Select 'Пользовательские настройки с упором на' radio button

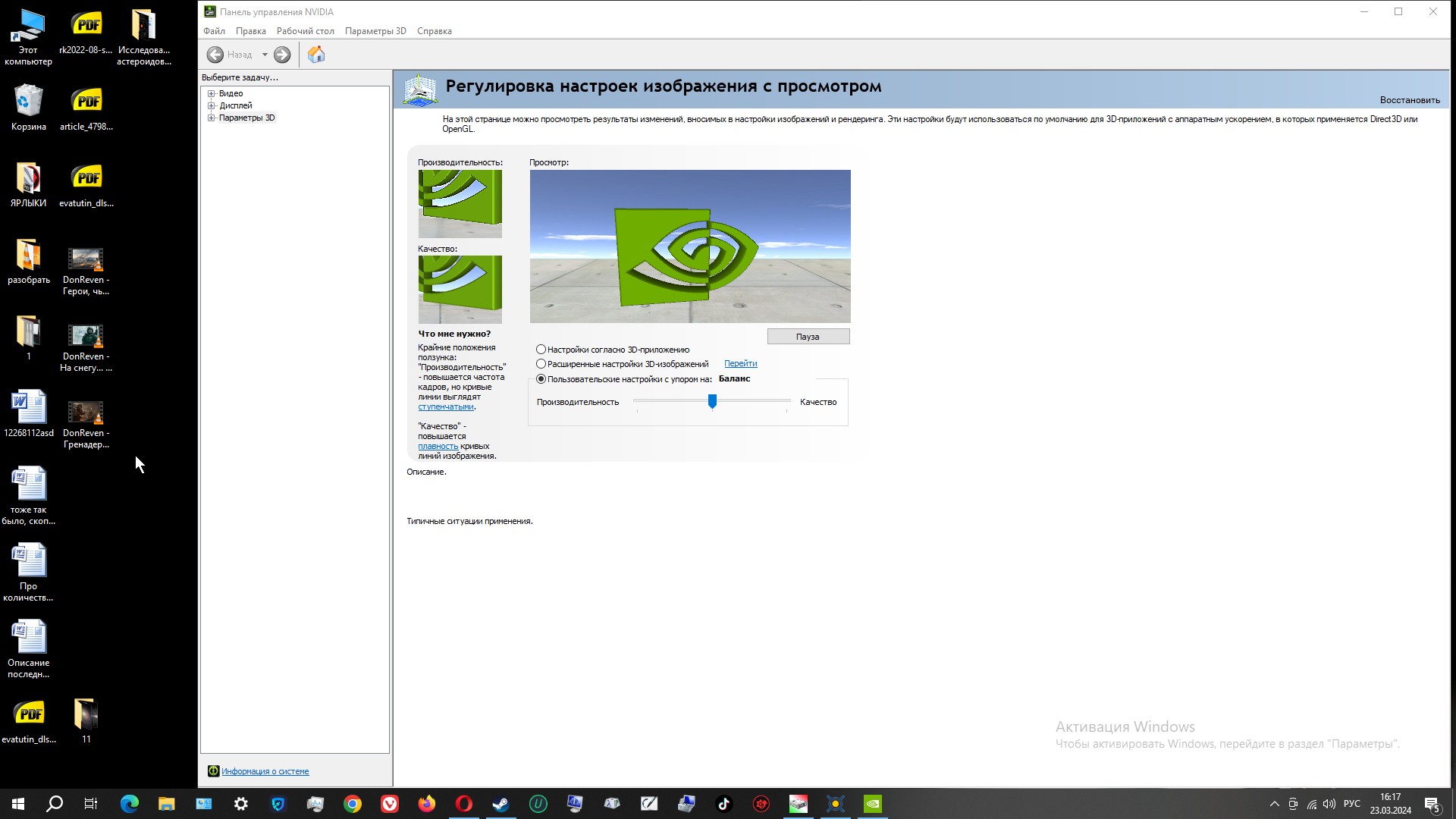(541, 379)
